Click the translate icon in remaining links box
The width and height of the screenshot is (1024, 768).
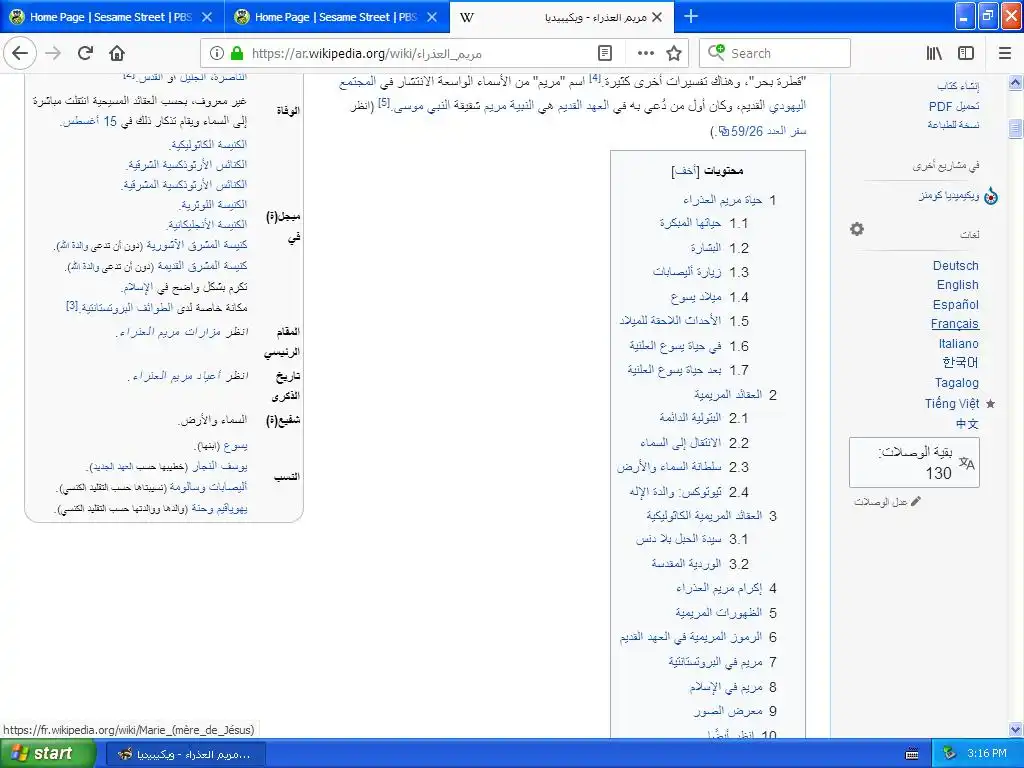click(967, 464)
